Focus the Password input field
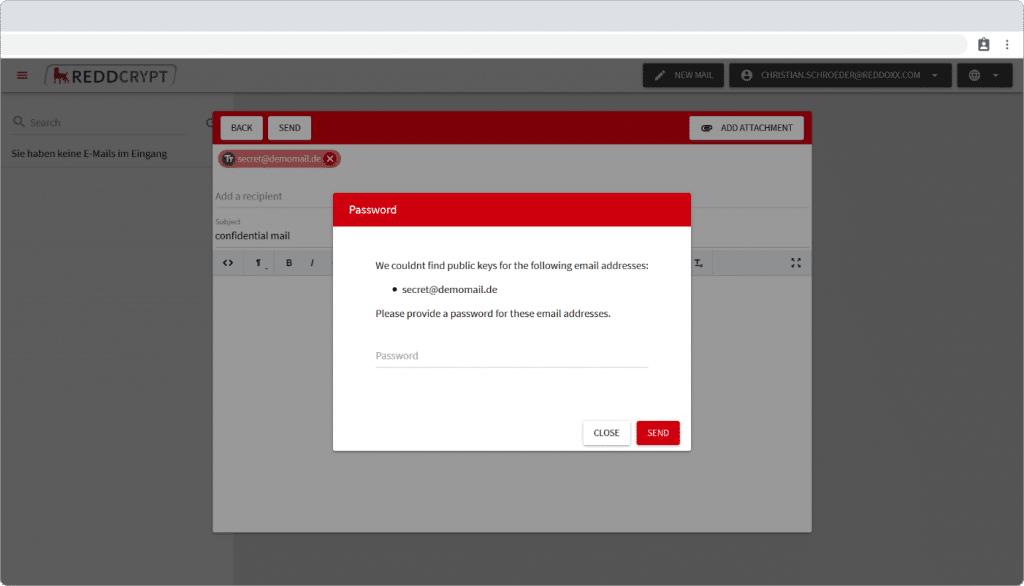Viewport: 1024px width, 586px height. pos(511,356)
